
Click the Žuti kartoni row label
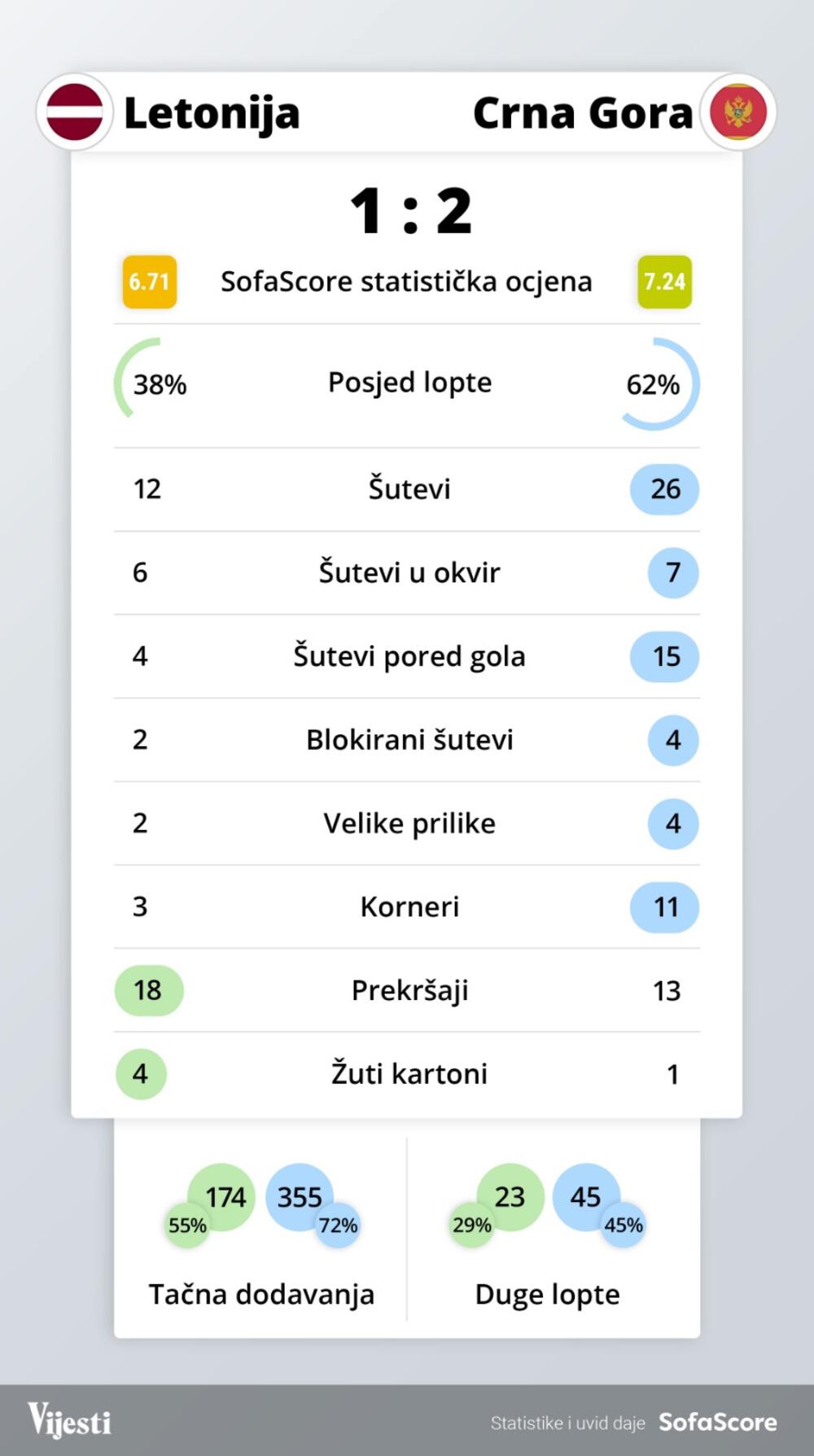[x=409, y=1073]
